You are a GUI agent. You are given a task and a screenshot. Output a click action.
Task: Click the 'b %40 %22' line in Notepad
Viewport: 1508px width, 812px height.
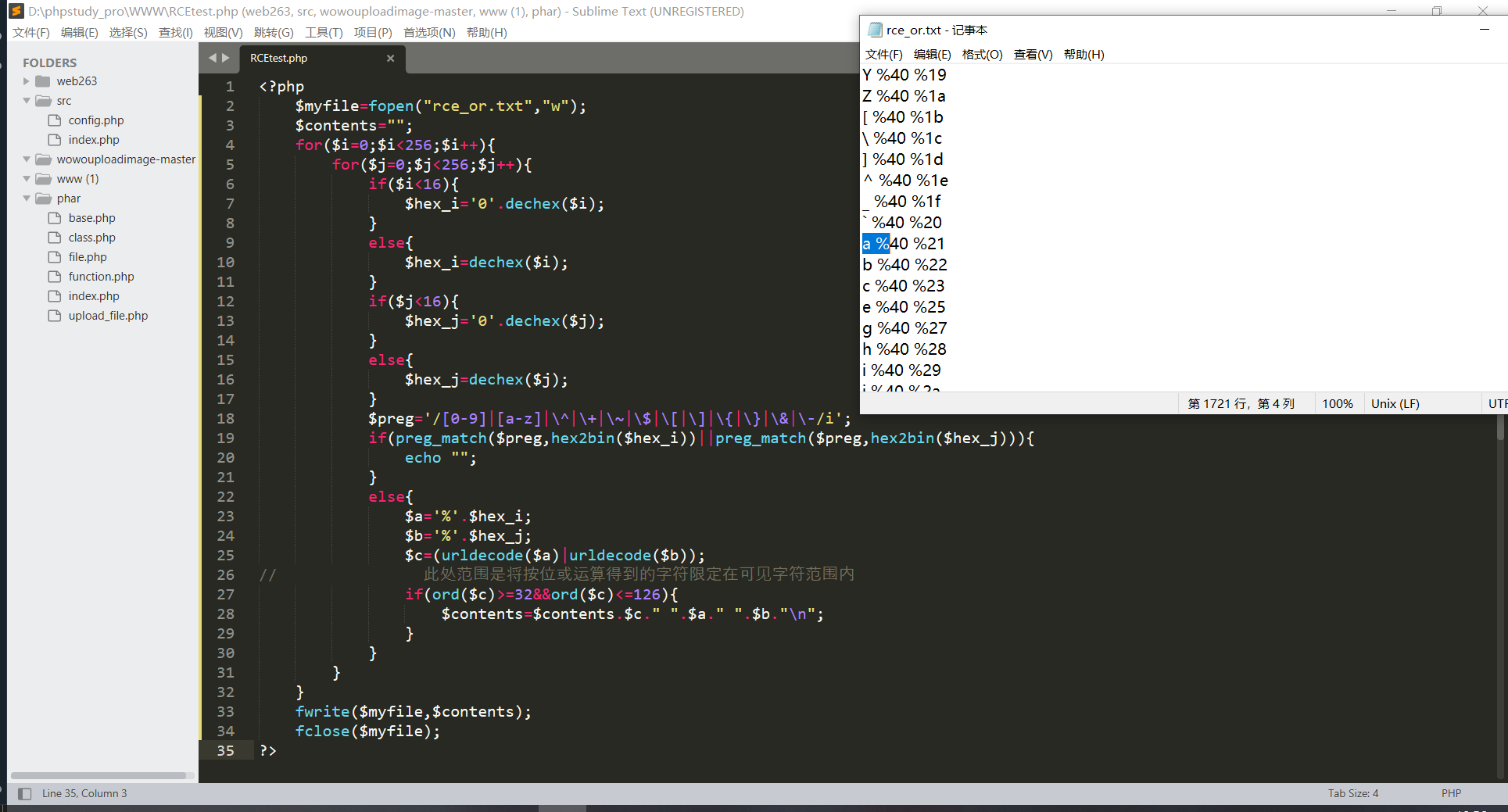pos(904,265)
